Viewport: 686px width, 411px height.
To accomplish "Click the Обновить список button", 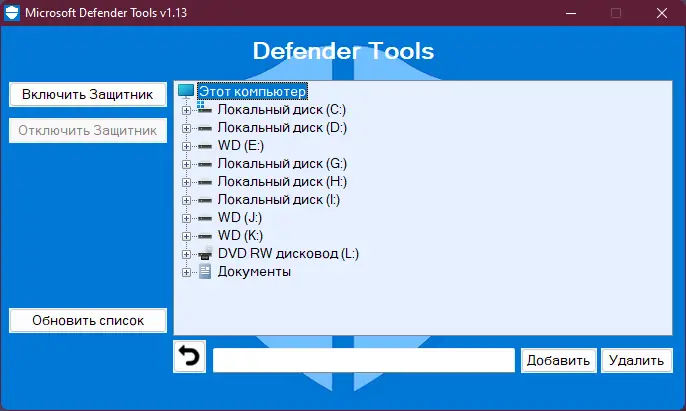I will point(88,320).
